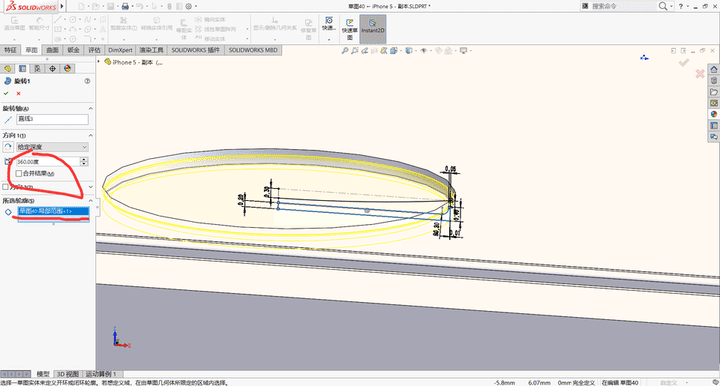Screen dimensions: 720x386
Task: Click the Zoom to Fit magnifier icon
Action: click(x=344, y=51)
